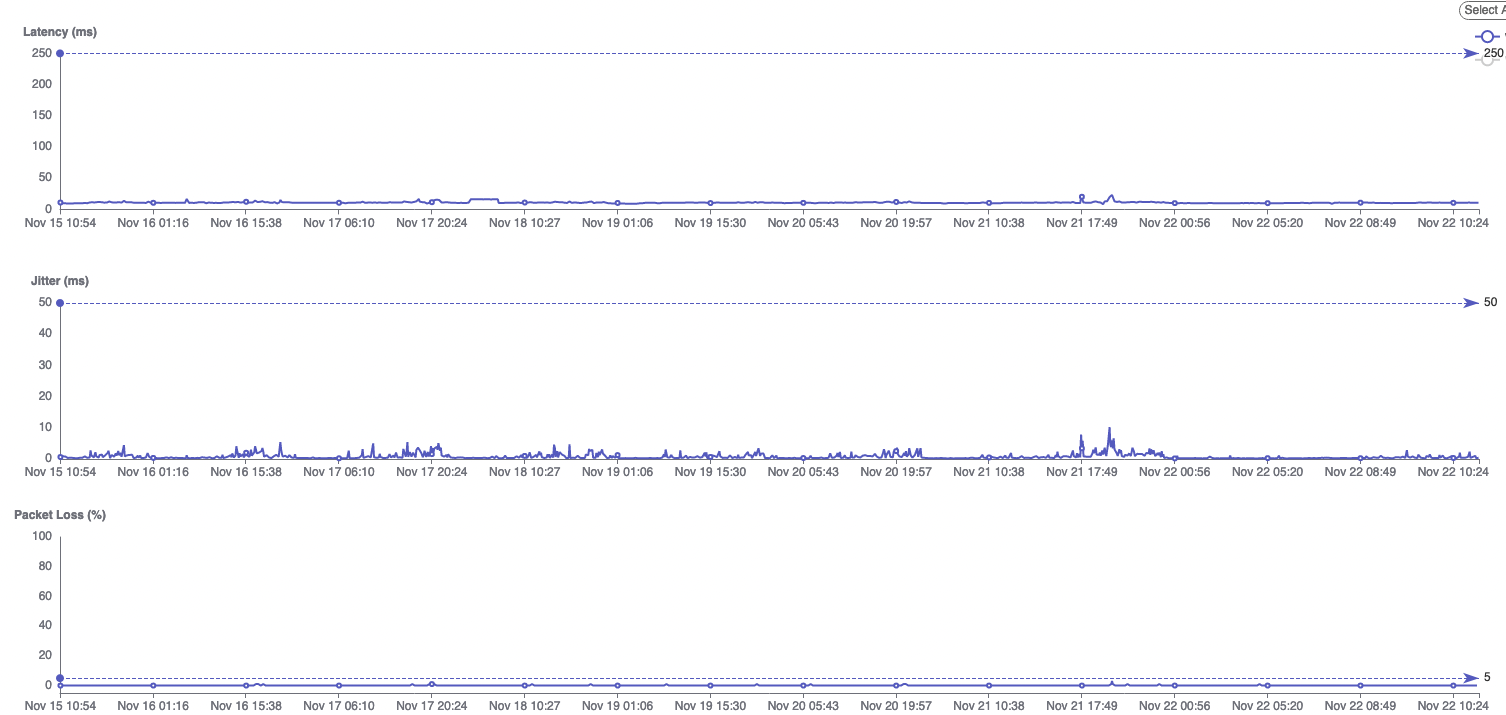Click the Packet Loss point at Nov 20 05:43
The width and height of the screenshot is (1506, 715).
[x=803, y=685]
